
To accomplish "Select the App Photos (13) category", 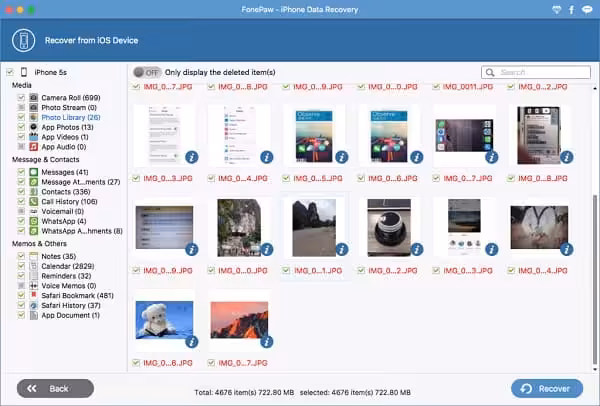I will 67,127.
